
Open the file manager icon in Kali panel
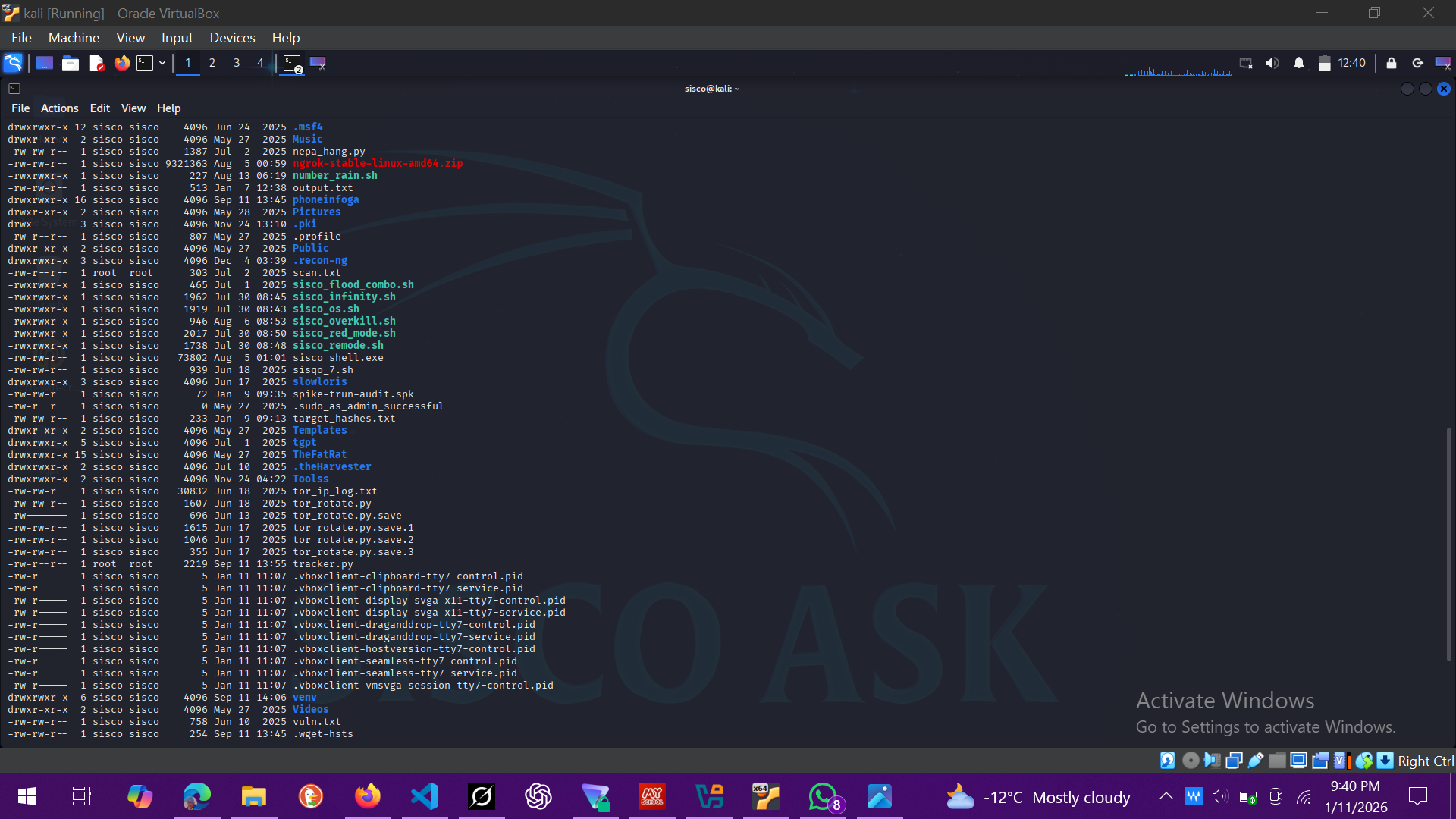[x=71, y=63]
